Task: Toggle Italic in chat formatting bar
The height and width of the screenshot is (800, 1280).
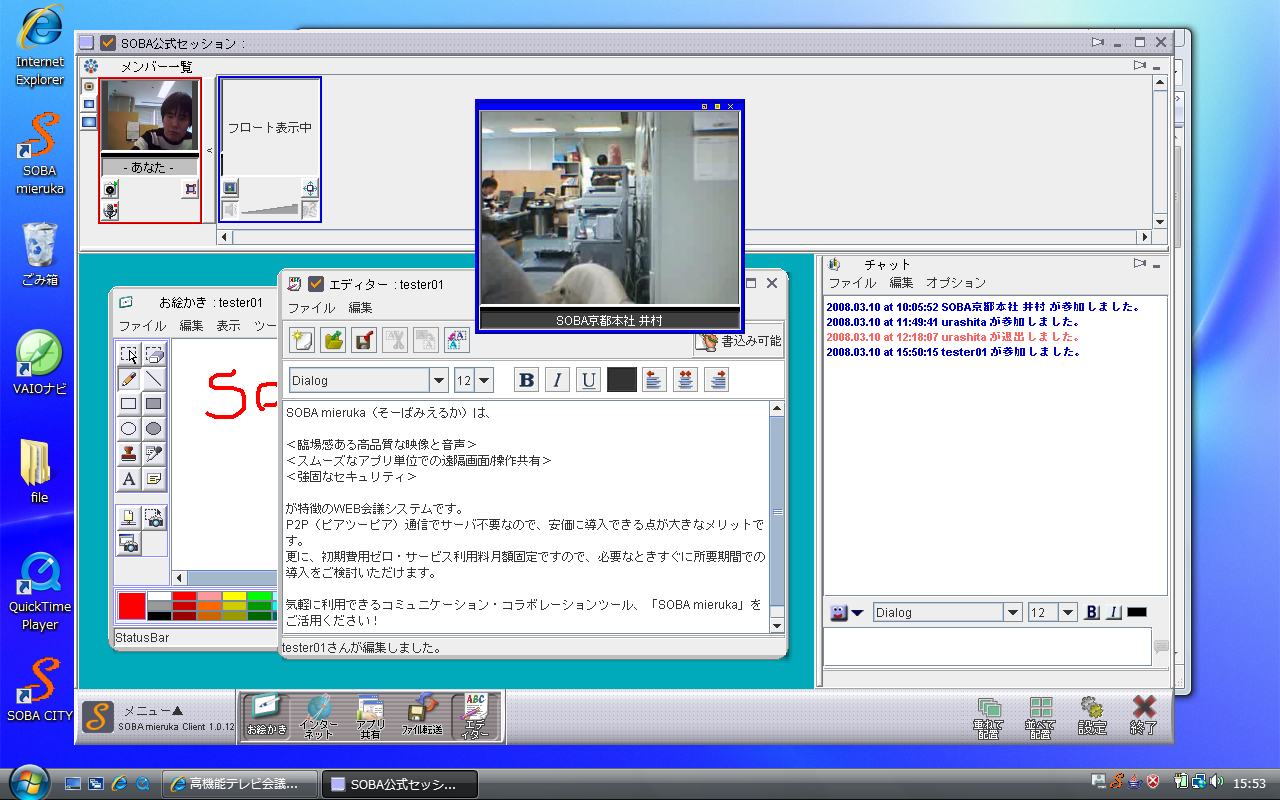Action: click(x=1114, y=612)
